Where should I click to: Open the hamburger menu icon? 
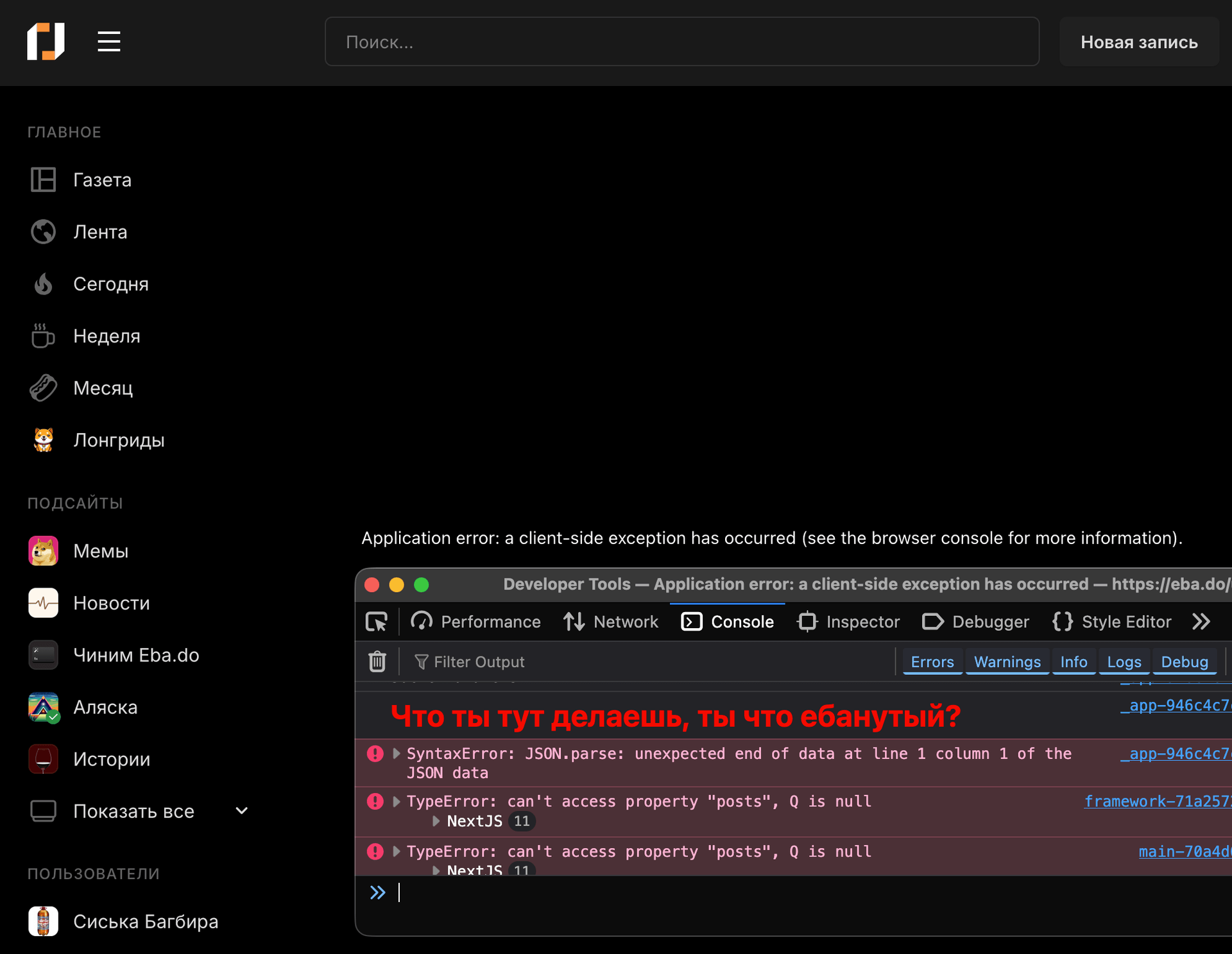pyautogui.click(x=108, y=42)
